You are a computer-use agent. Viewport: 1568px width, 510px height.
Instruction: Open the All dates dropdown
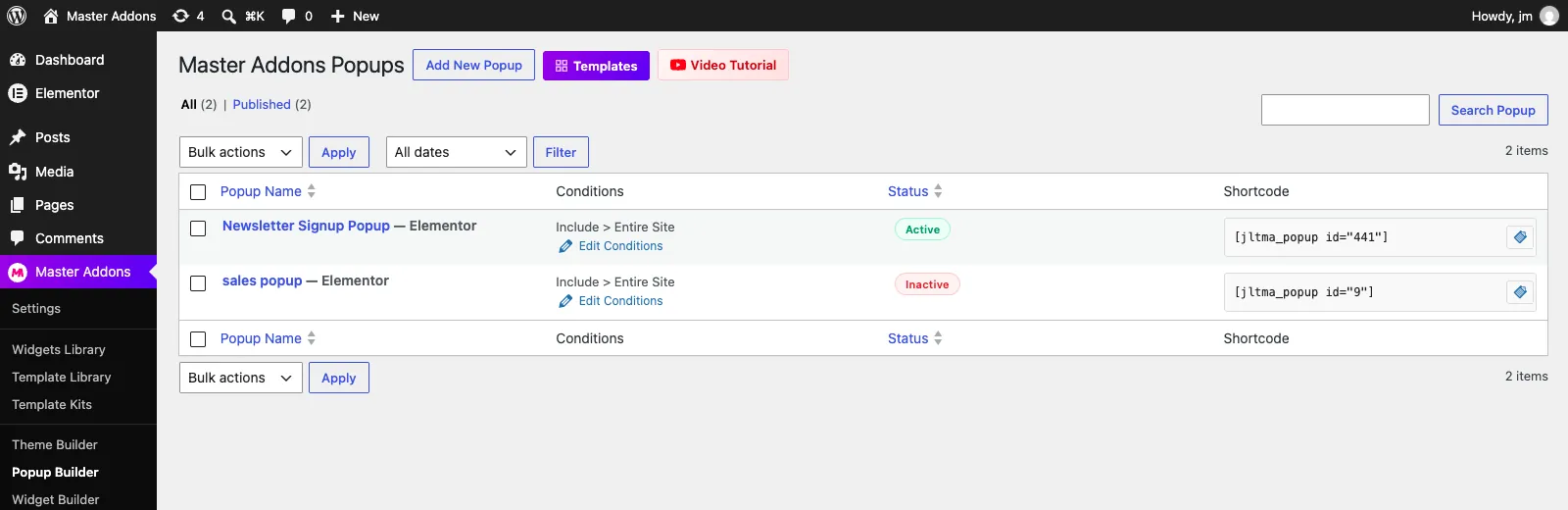coord(457,152)
